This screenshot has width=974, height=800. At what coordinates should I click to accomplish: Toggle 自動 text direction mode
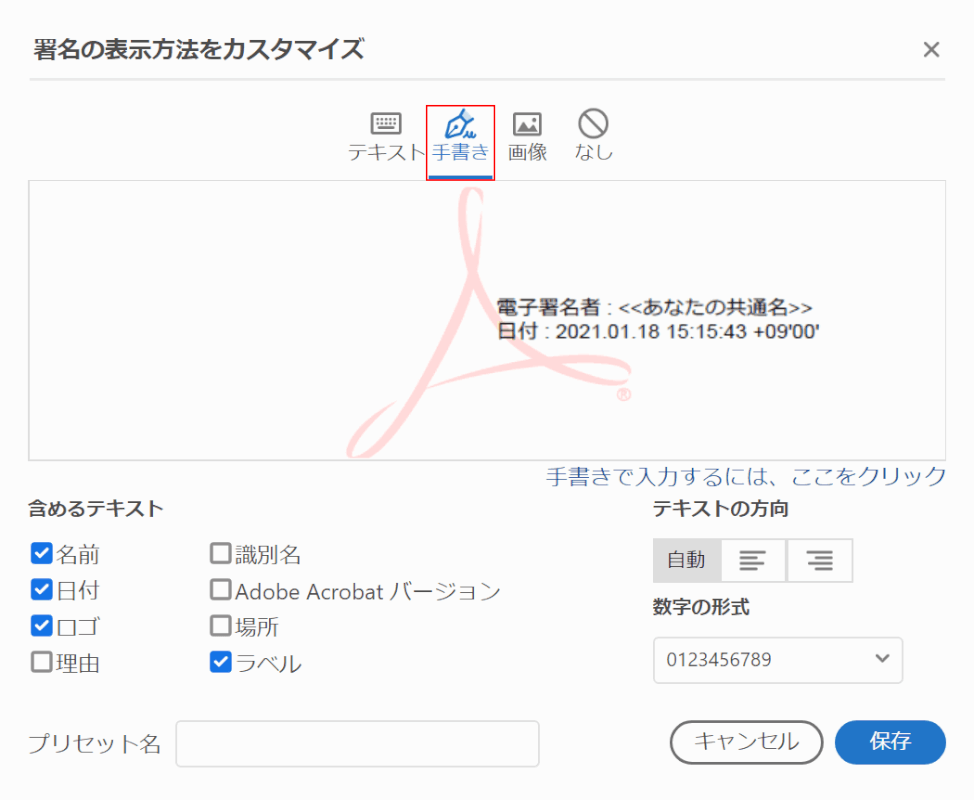tap(687, 560)
